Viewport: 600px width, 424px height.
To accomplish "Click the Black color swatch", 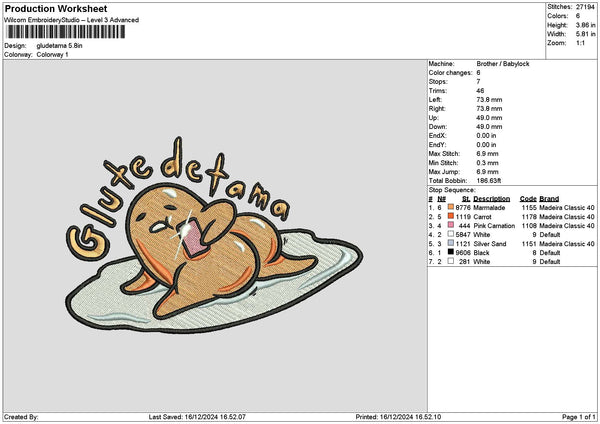I will coord(450,252).
